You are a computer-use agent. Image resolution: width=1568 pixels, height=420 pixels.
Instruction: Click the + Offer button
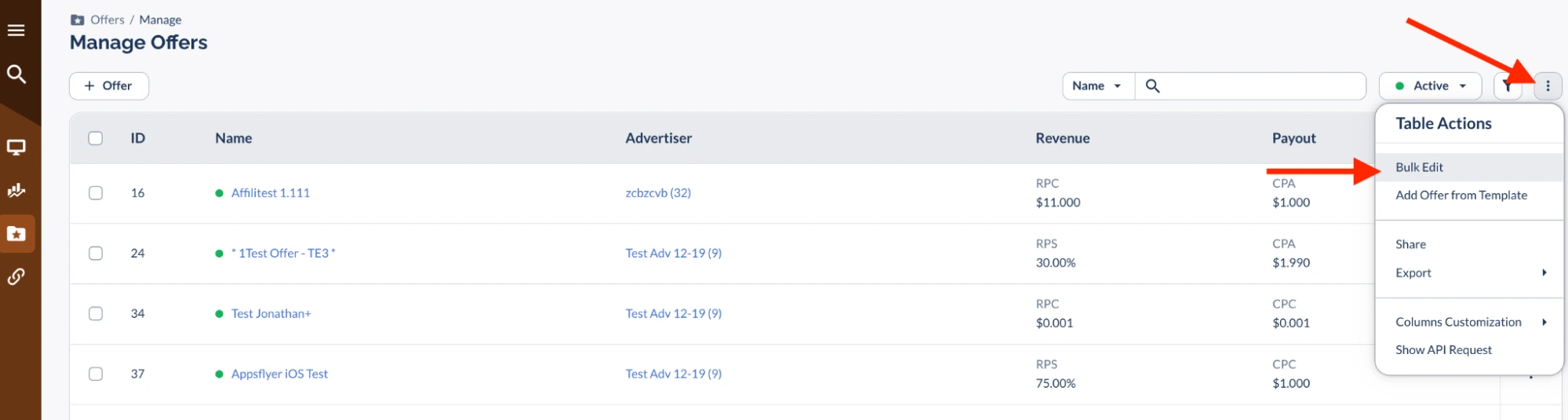(109, 86)
